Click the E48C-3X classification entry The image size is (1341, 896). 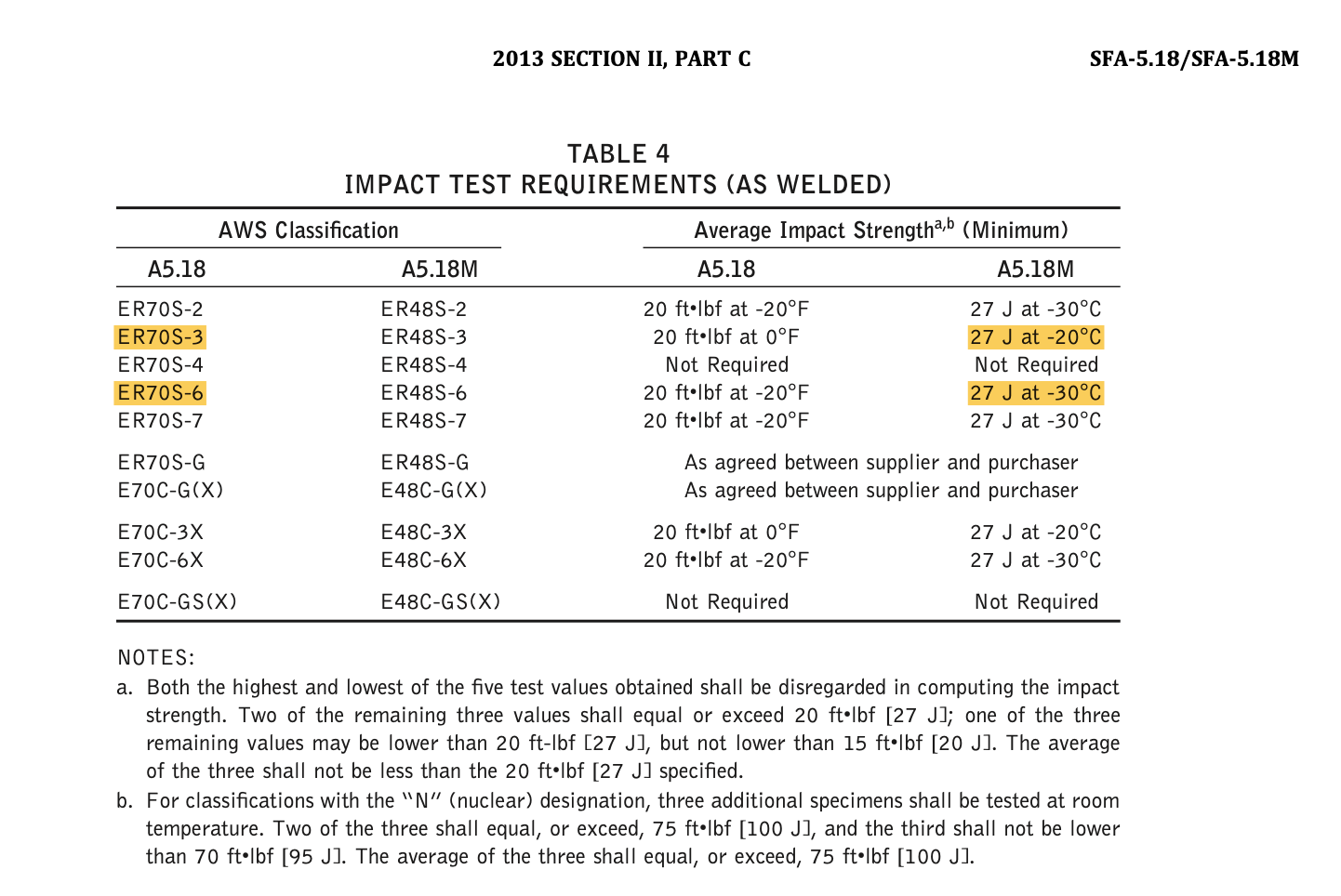pyautogui.click(x=424, y=532)
